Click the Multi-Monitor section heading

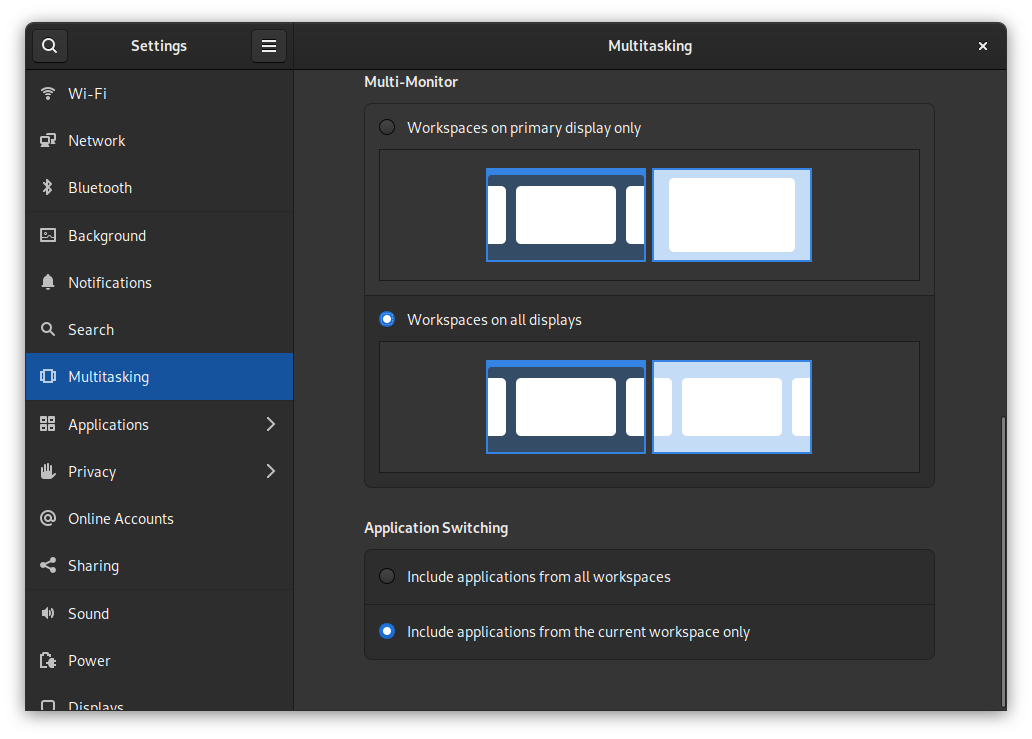click(411, 82)
